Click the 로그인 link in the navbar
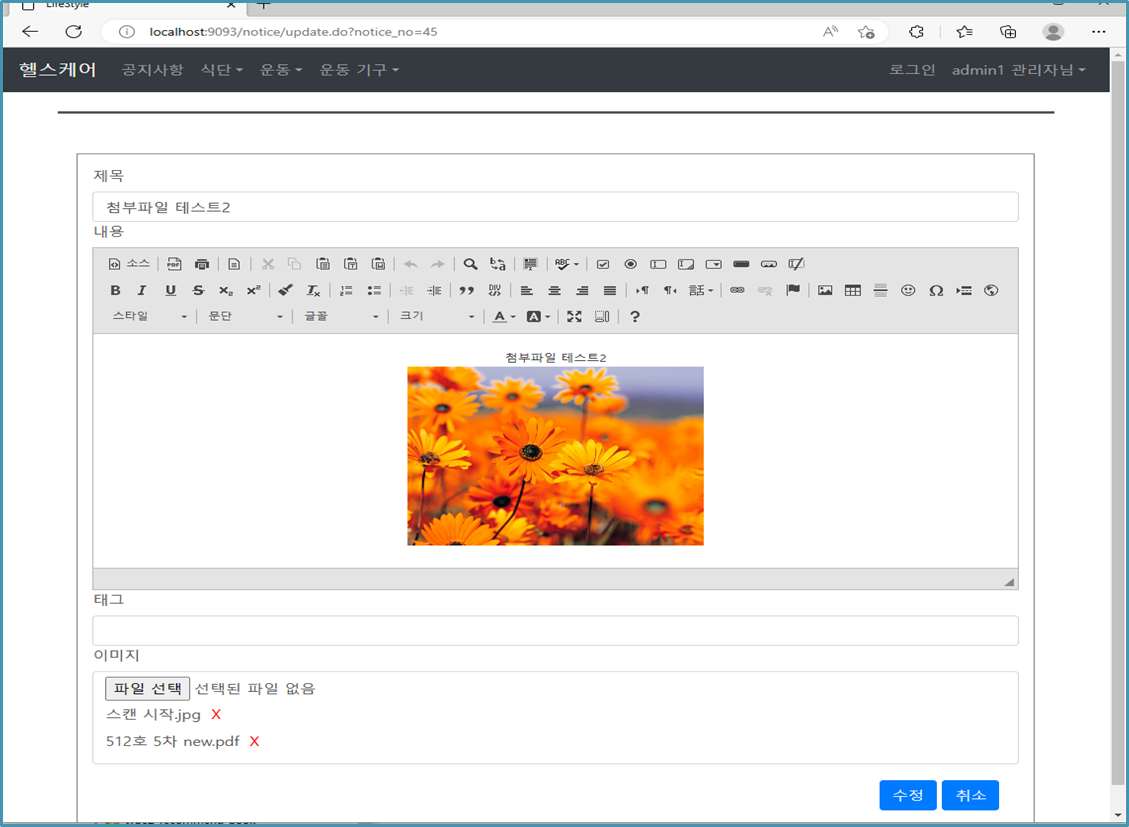 point(912,70)
